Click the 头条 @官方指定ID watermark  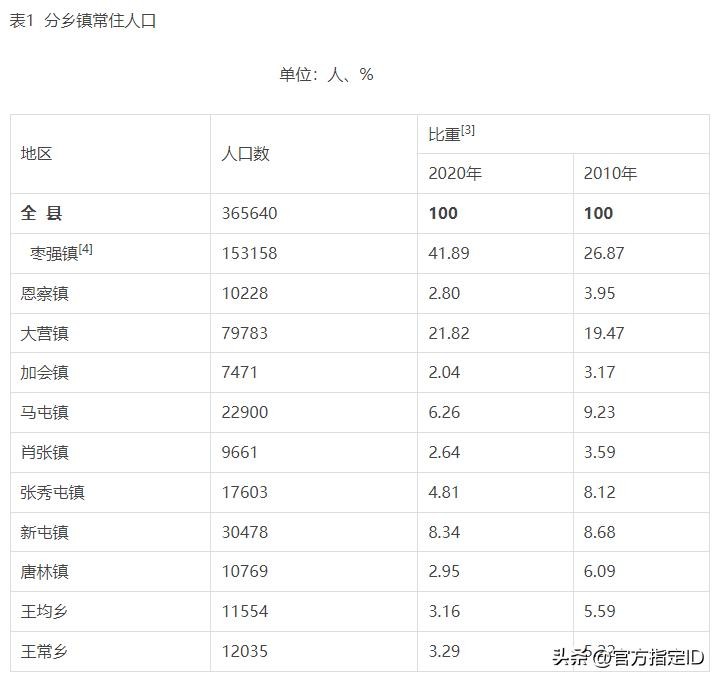[628, 657]
